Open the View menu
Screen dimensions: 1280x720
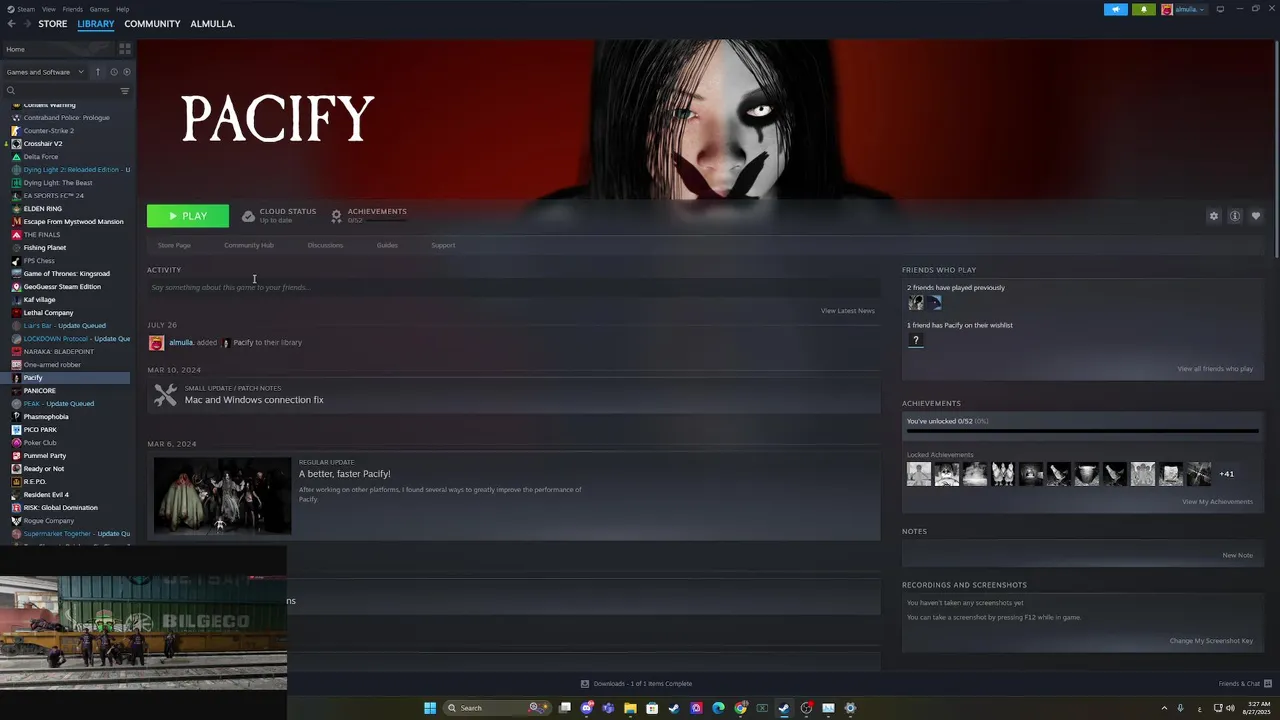click(x=48, y=9)
